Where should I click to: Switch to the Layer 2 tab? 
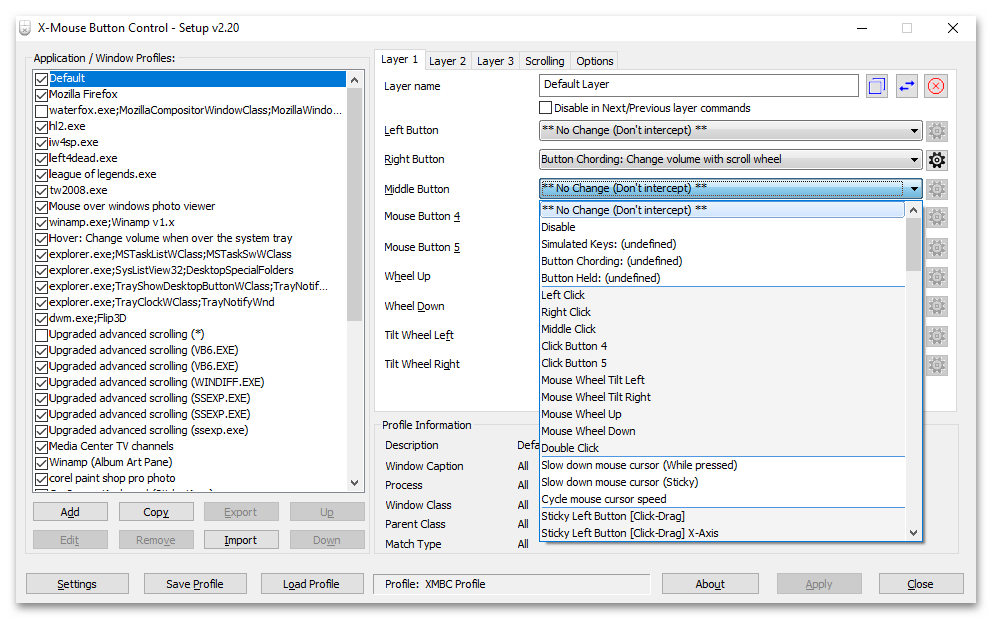coord(447,61)
